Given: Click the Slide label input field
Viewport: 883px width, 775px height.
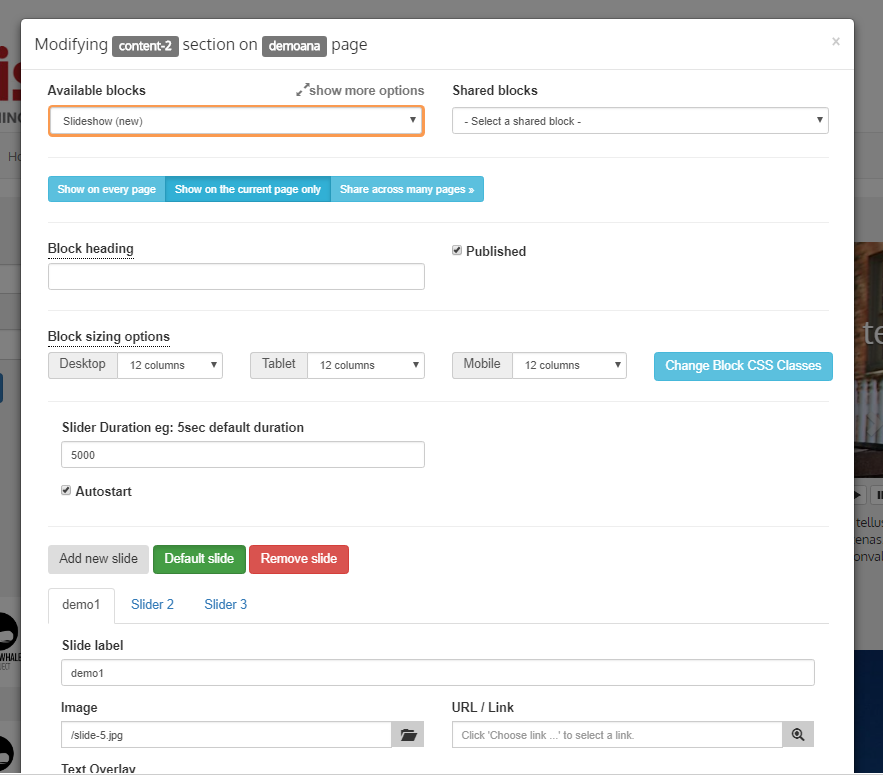Looking at the screenshot, I should 438,672.
